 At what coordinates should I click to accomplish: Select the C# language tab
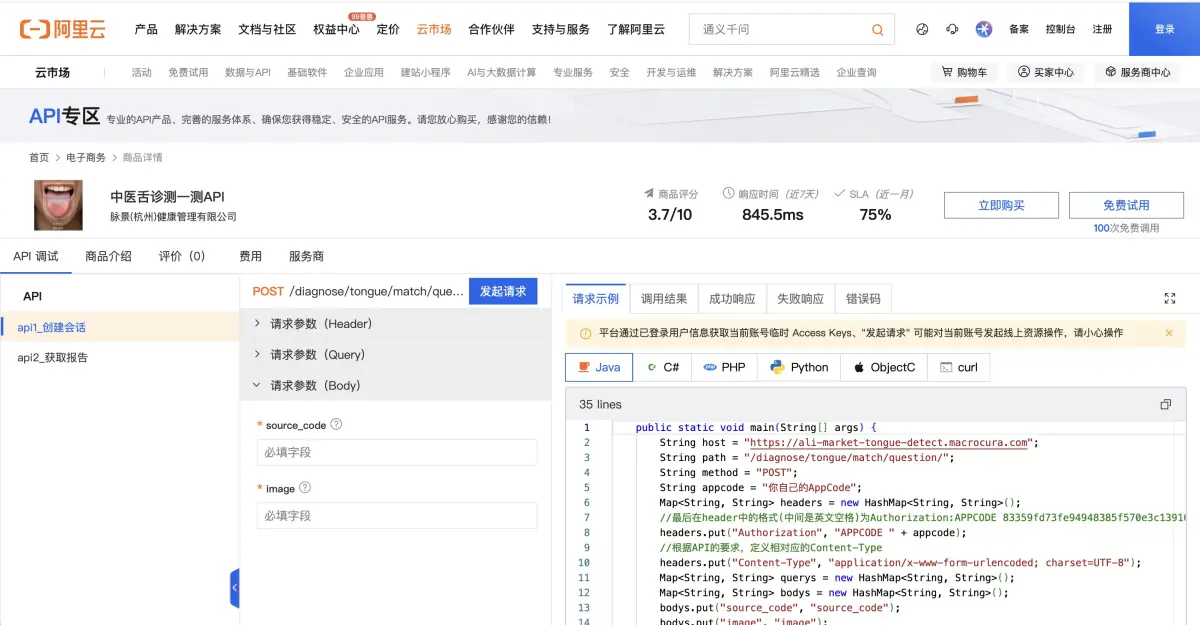pyautogui.click(x=661, y=367)
